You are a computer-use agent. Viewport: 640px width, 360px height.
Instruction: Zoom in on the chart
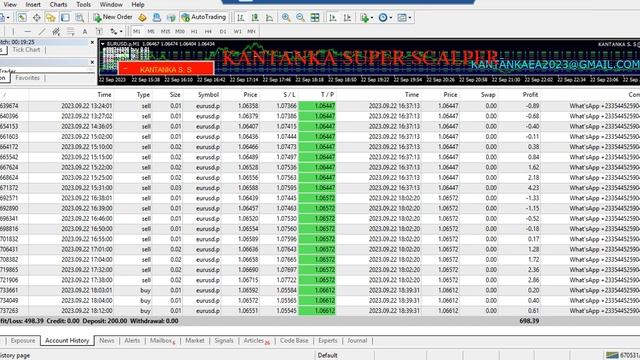286,17
